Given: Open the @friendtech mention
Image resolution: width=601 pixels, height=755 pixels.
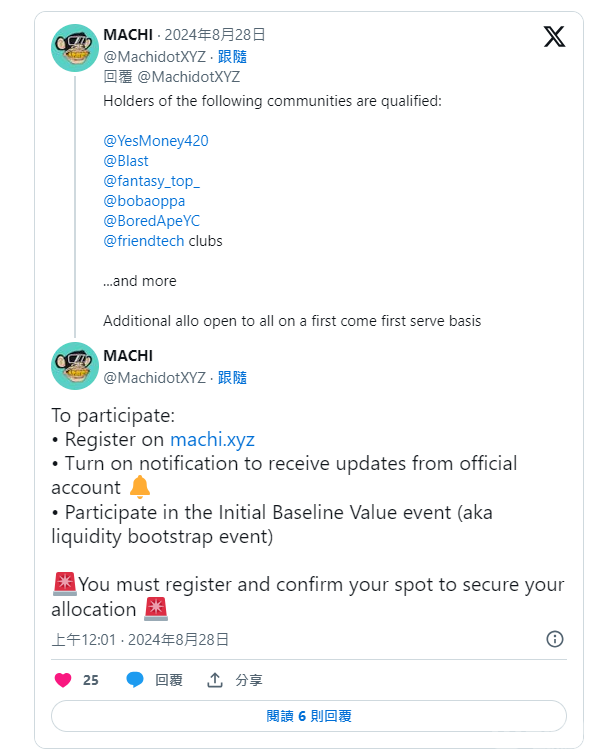Looking at the screenshot, I should (x=144, y=241).
